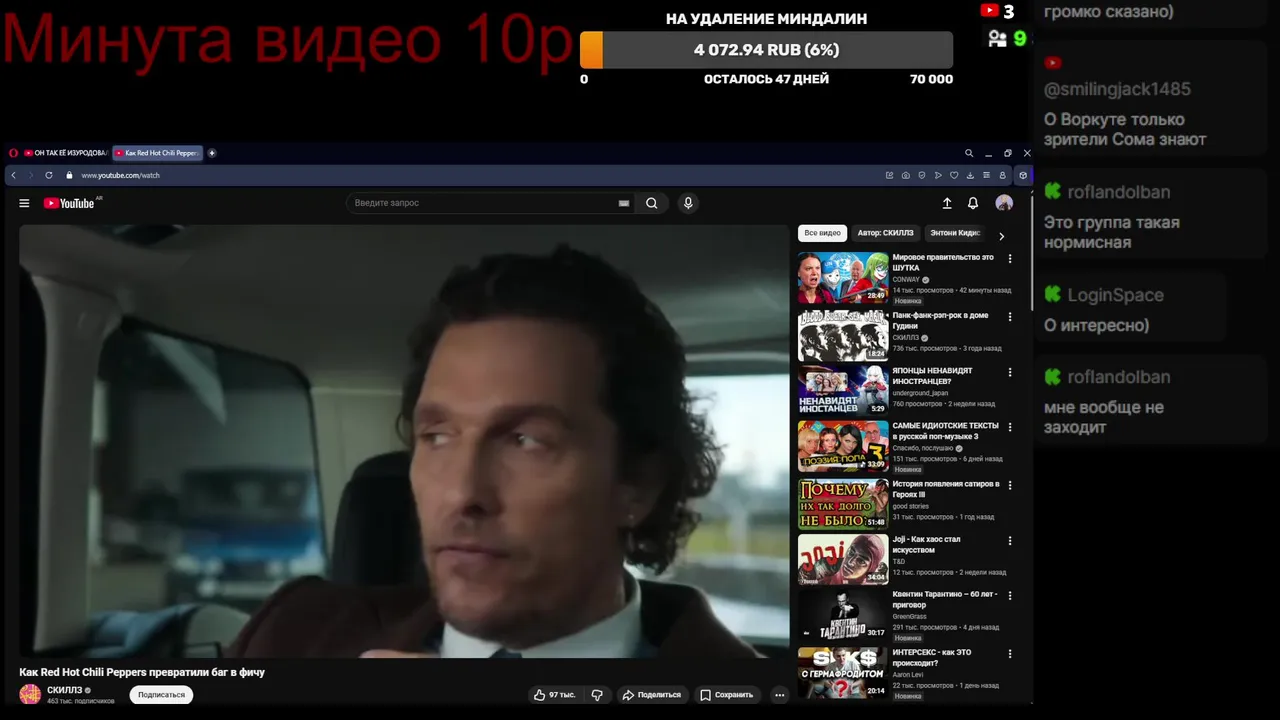Click chat message 'мне вообще не заходит'
The width and height of the screenshot is (1280, 720).
click(x=1104, y=418)
